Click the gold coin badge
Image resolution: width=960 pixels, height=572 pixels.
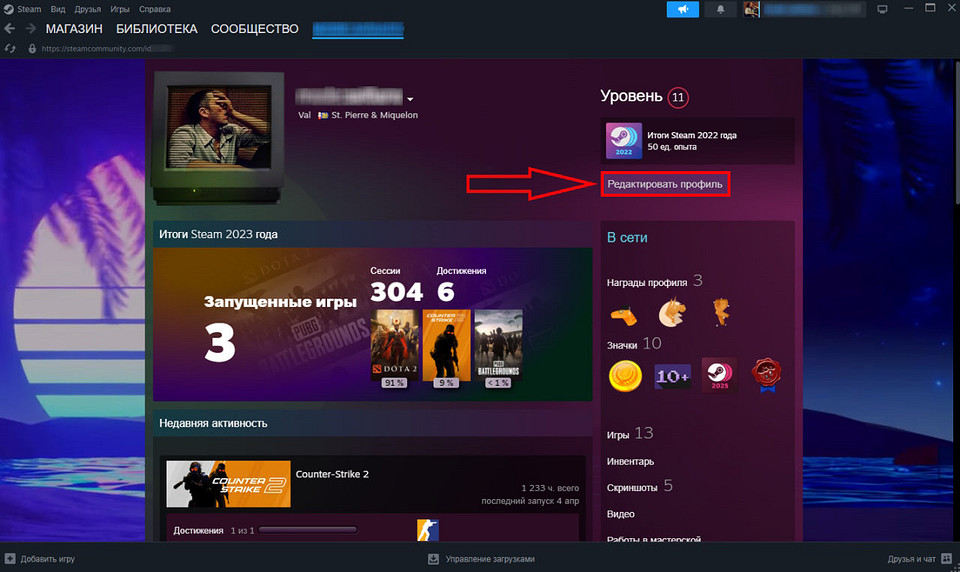click(625, 375)
